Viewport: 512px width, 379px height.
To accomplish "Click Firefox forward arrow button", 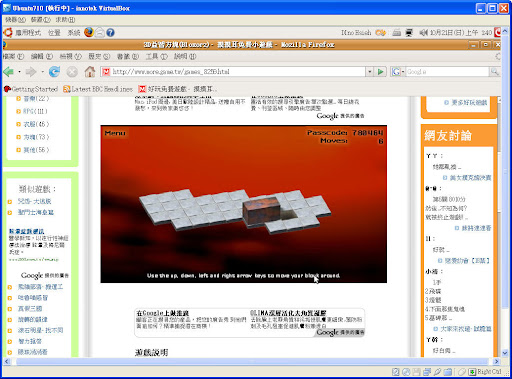I will (x=31, y=71).
